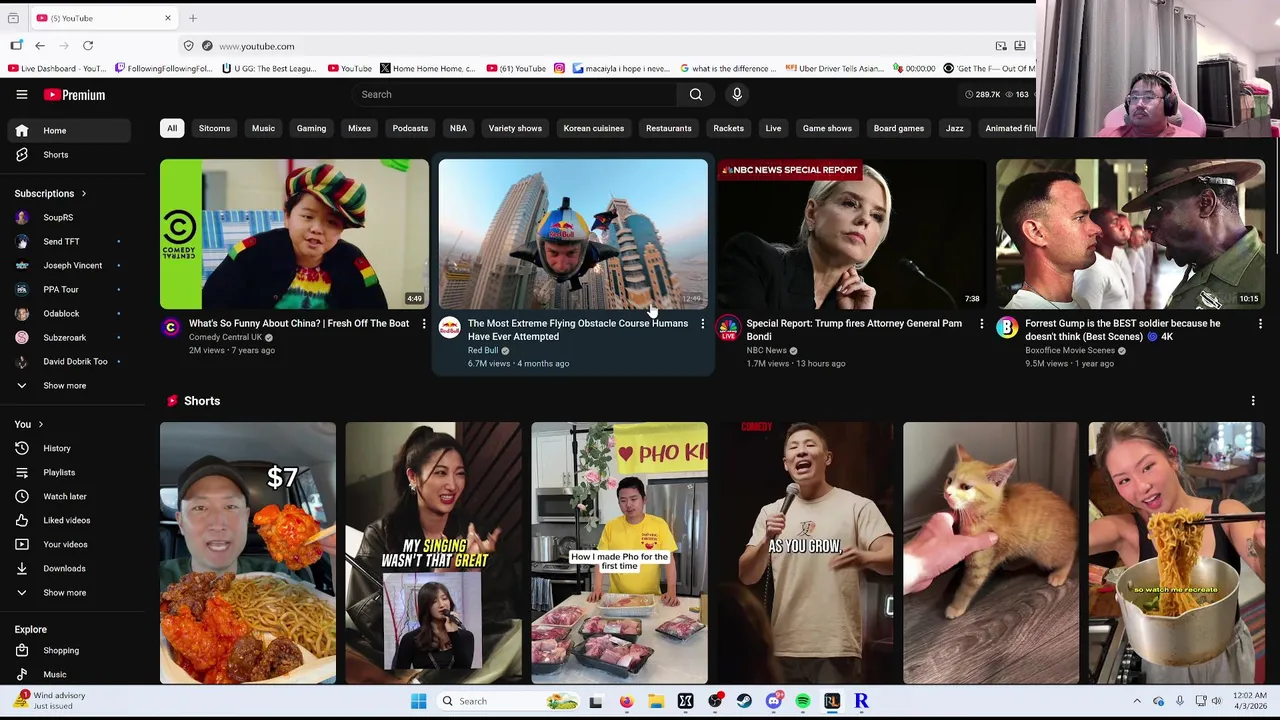Select the All filter chip
The width and height of the screenshot is (1280, 720).
click(172, 128)
